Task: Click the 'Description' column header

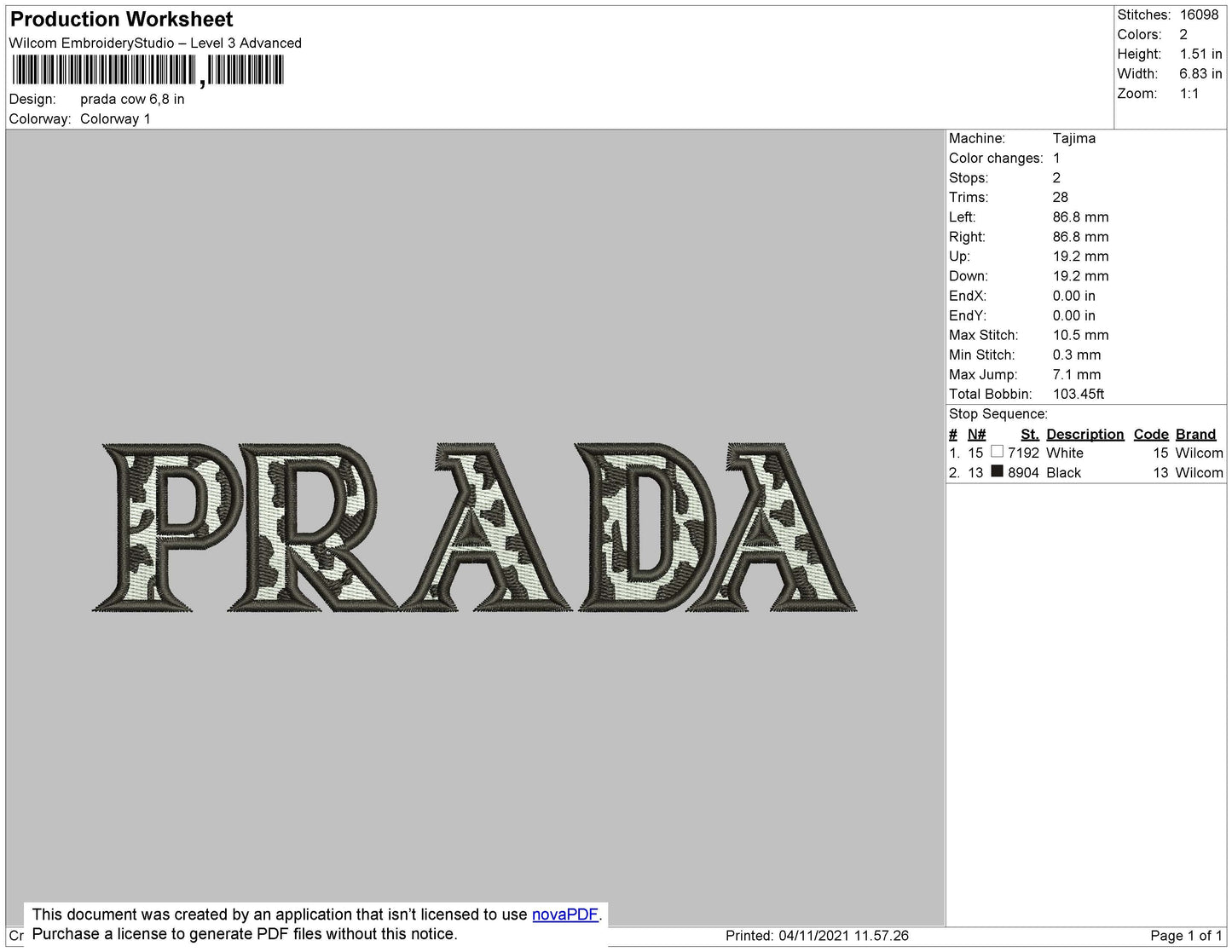Action: (x=1085, y=434)
